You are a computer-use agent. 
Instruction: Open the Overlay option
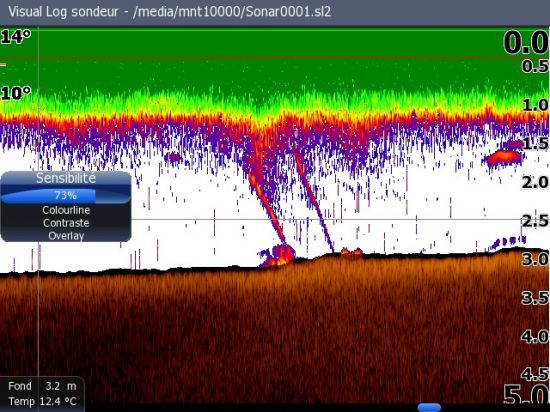coord(66,236)
